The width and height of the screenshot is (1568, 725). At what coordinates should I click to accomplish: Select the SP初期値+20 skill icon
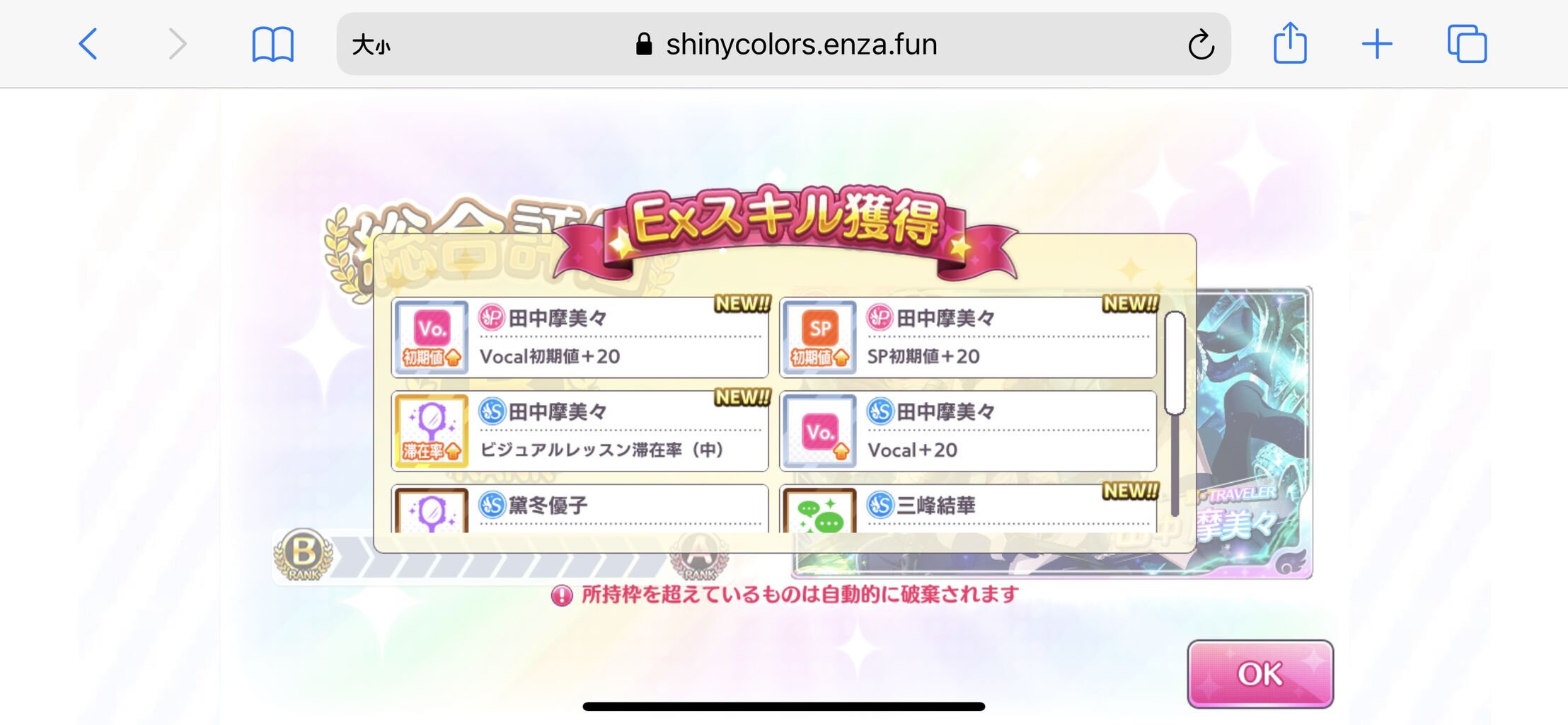(x=819, y=337)
